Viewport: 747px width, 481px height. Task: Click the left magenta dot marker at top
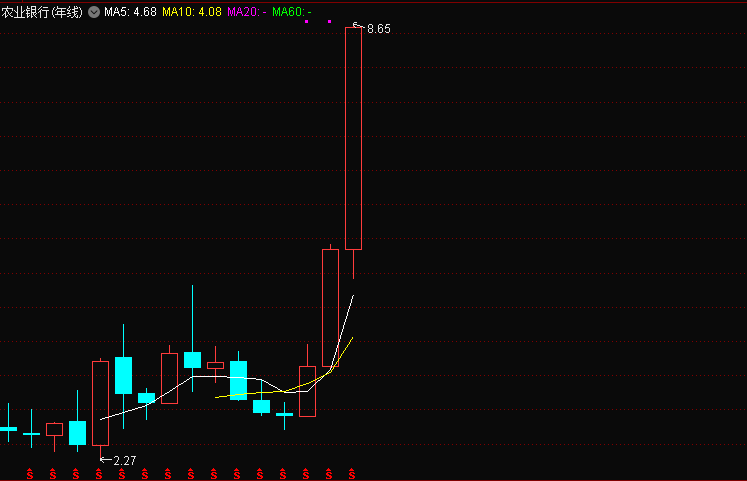pos(307,22)
